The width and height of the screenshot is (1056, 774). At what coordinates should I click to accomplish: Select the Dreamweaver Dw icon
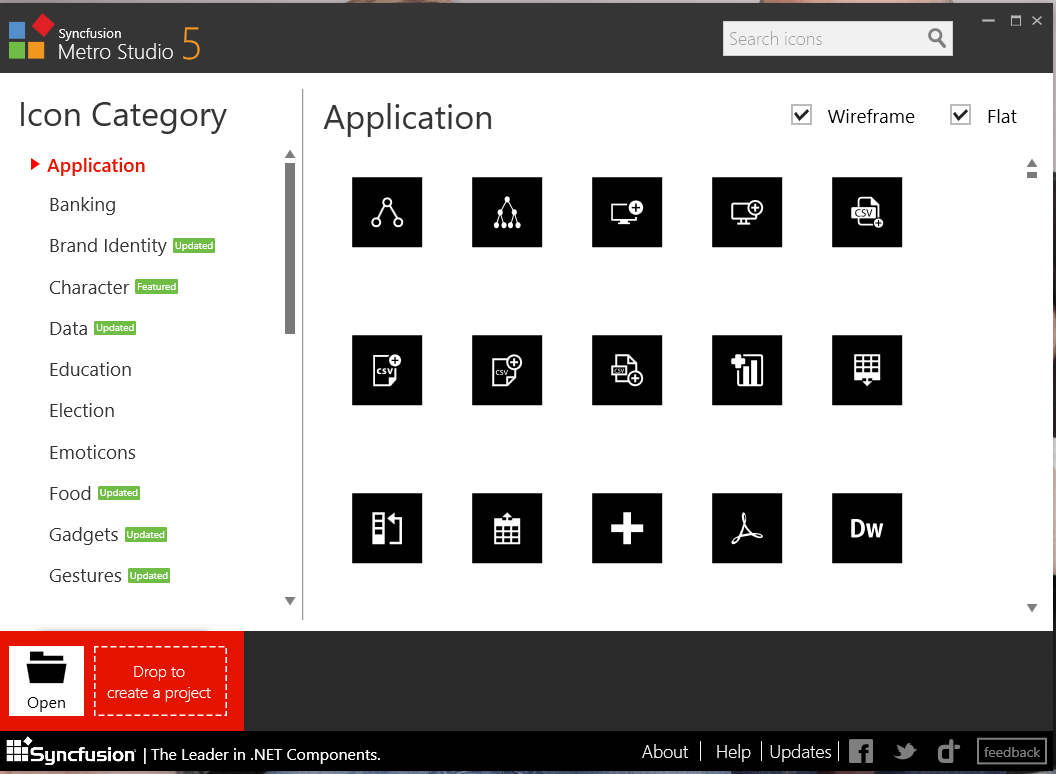point(867,528)
